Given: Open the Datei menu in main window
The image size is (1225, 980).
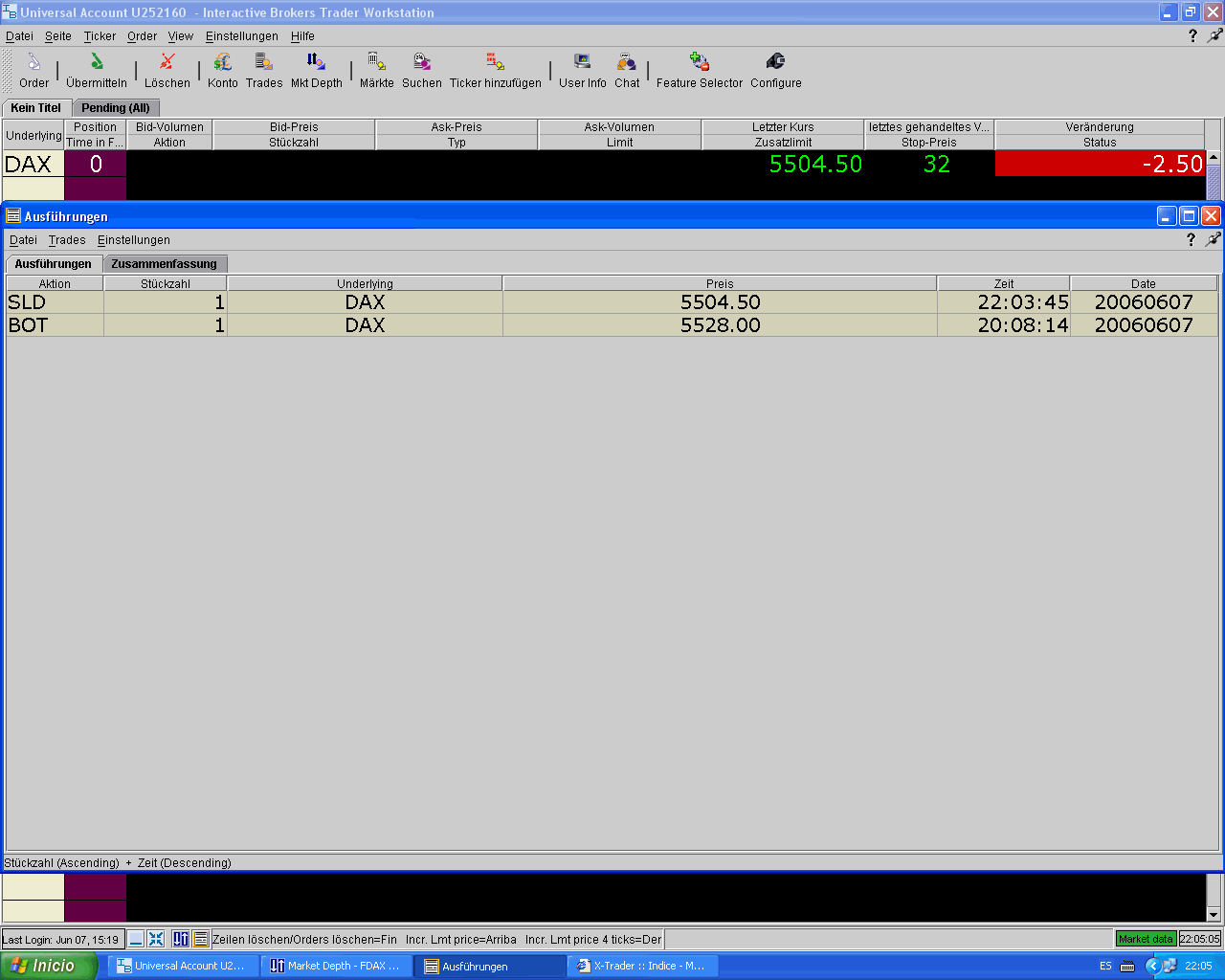Looking at the screenshot, I should pyautogui.click(x=19, y=36).
